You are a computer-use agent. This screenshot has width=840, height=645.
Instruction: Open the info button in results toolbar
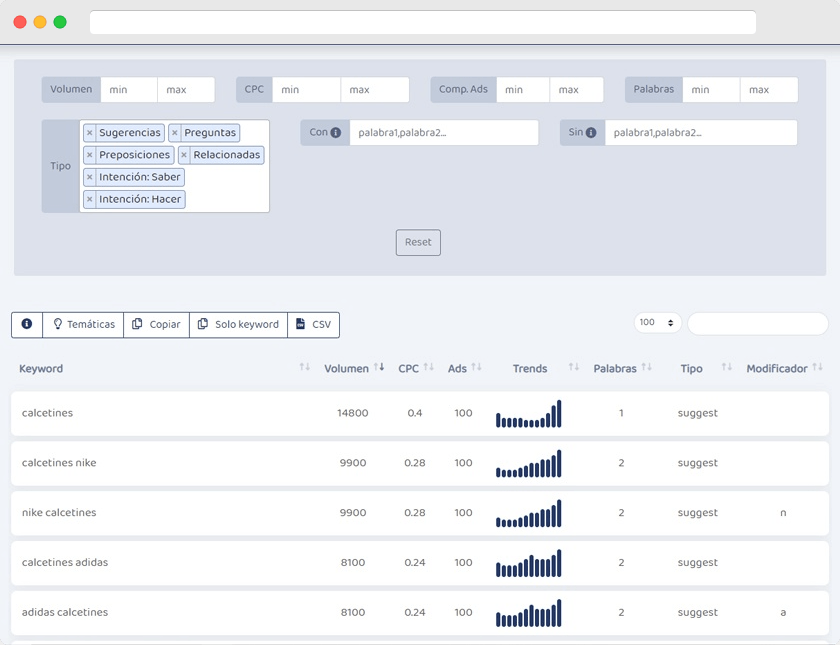(27, 324)
